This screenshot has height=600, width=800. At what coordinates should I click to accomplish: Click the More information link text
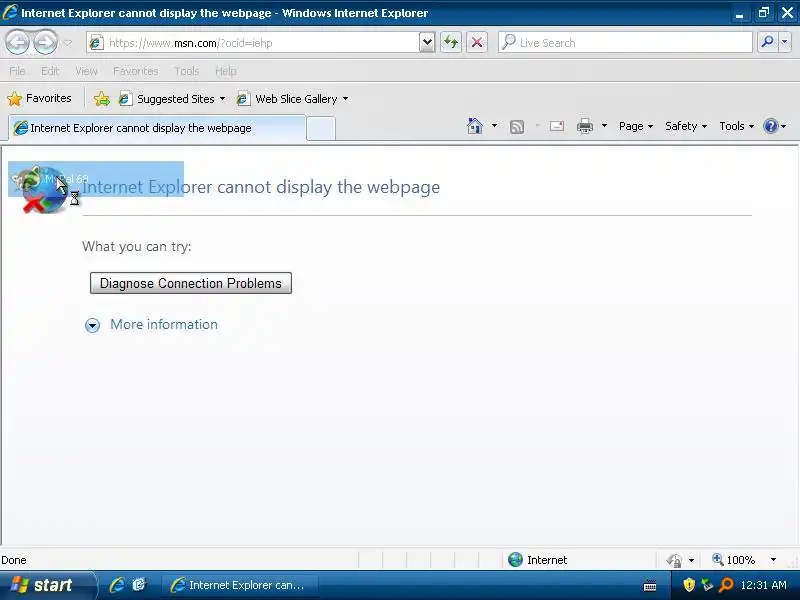pos(164,324)
